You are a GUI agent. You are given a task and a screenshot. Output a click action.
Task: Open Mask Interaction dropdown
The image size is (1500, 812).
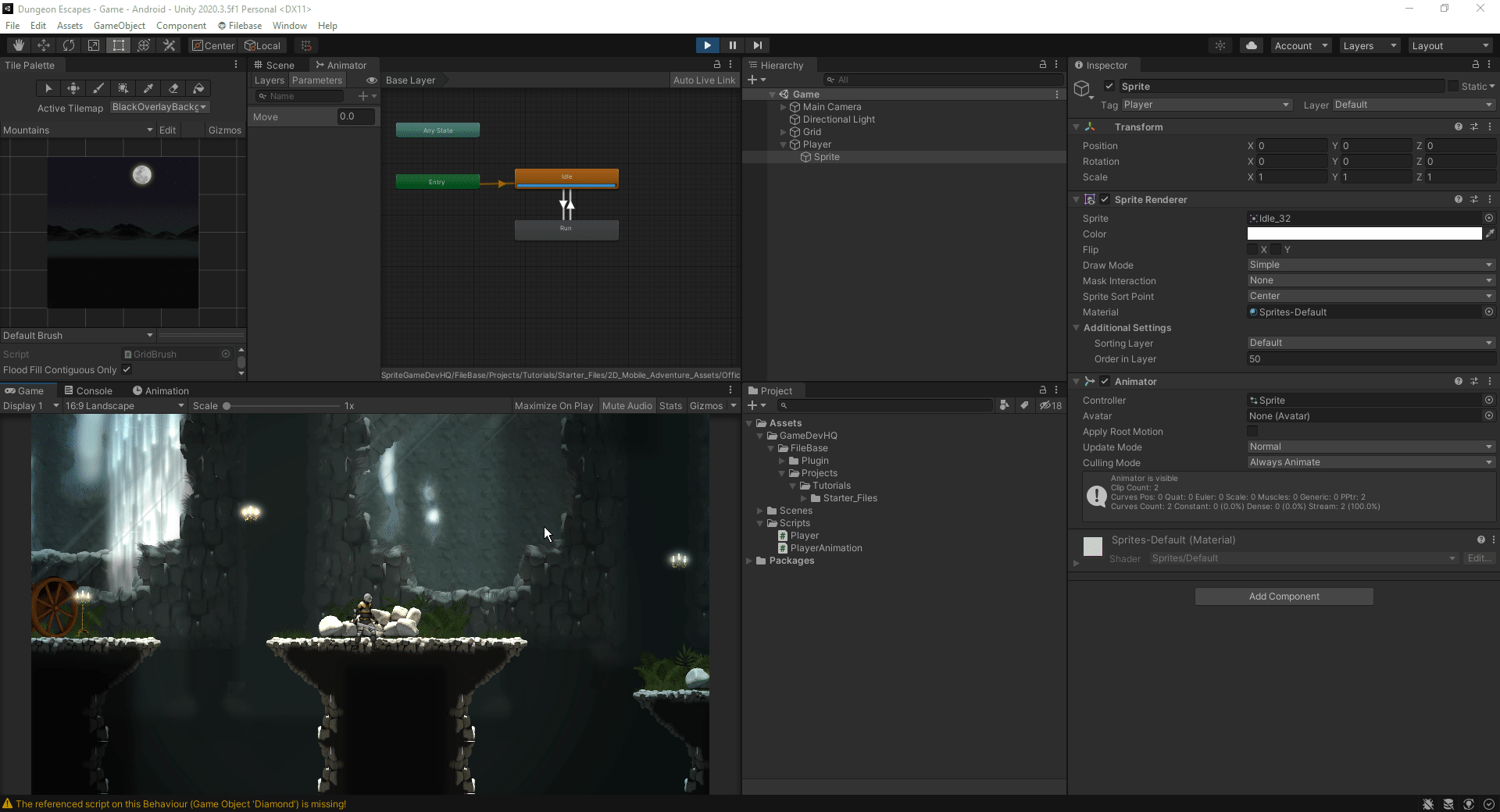point(1371,280)
